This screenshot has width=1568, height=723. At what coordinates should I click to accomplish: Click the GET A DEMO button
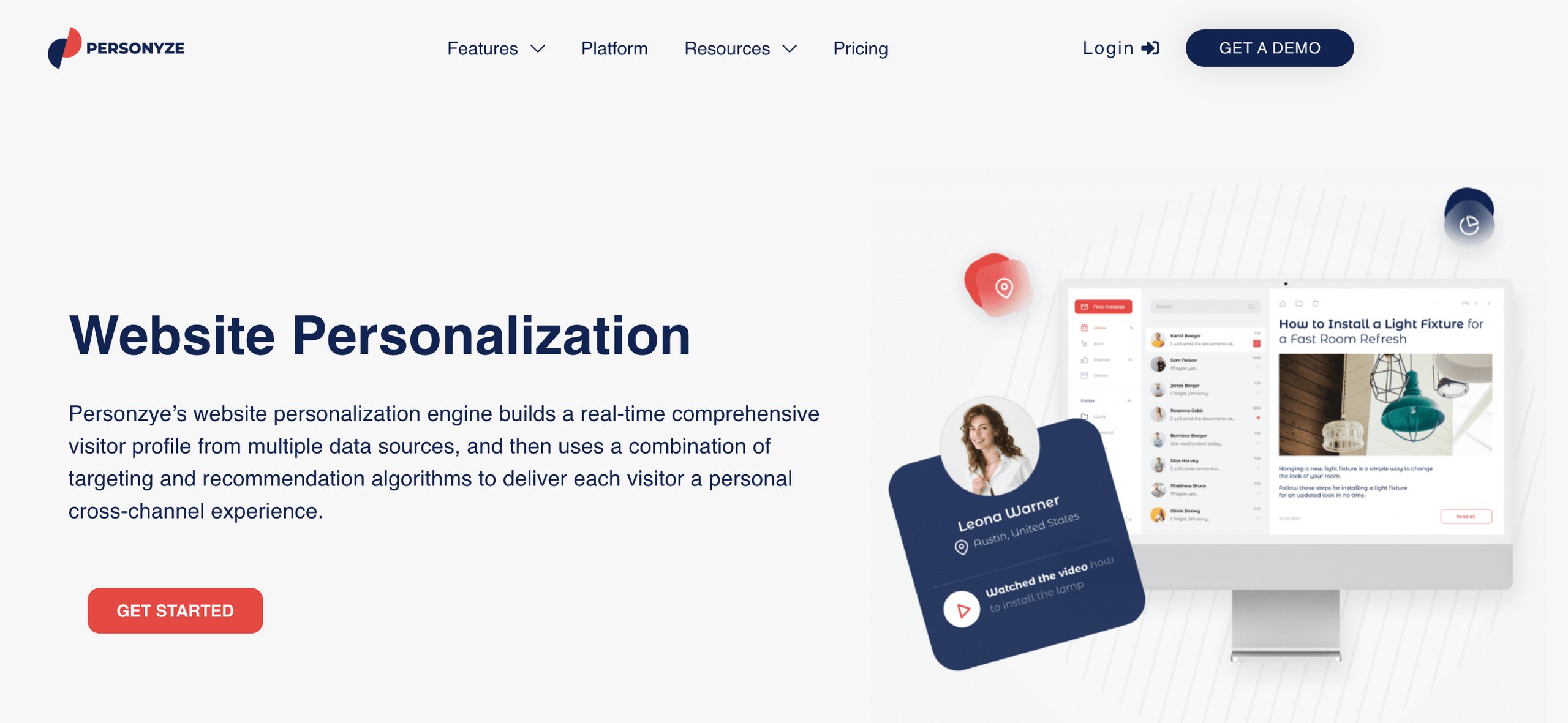click(x=1270, y=47)
